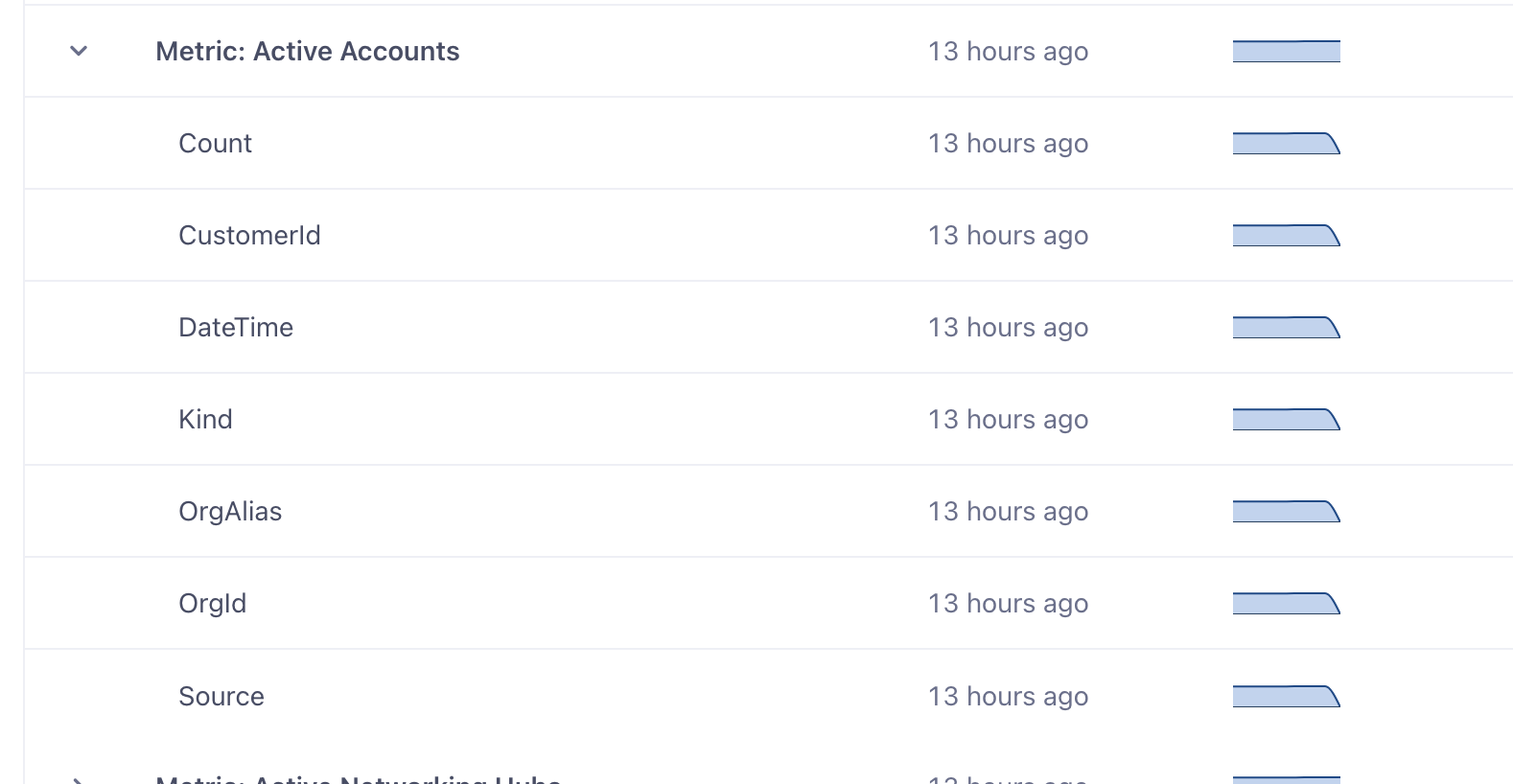
Task: Select the Count field row
Action: pos(768,143)
